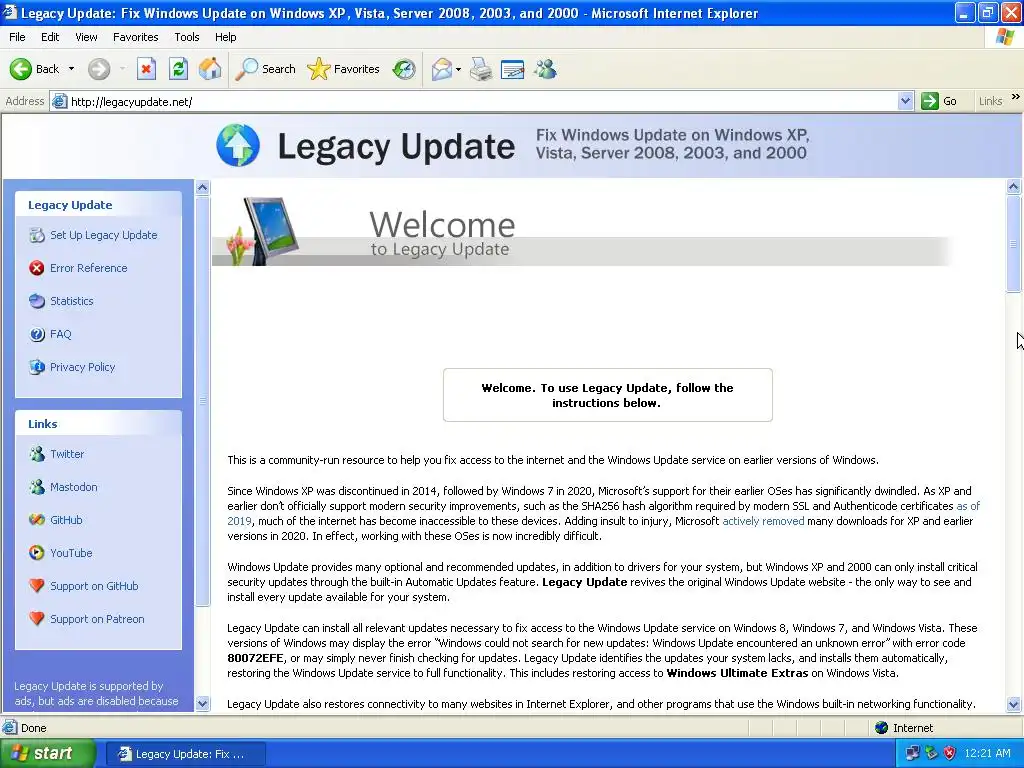Click the Statistics pie chart icon
Image resolution: width=1024 pixels, height=768 pixels.
tap(37, 301)
